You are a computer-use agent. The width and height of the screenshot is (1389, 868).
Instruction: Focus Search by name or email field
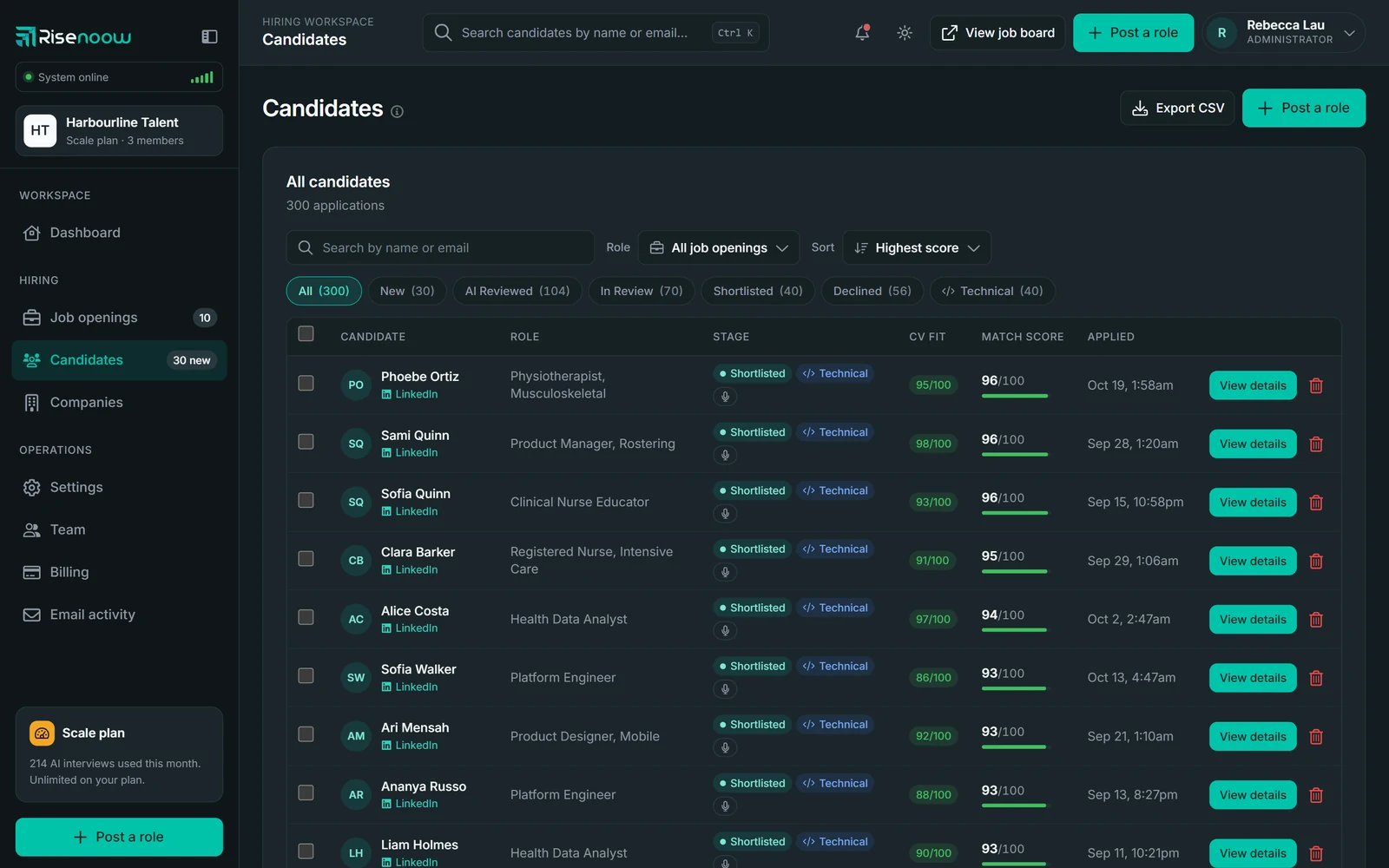coord(440,247)
